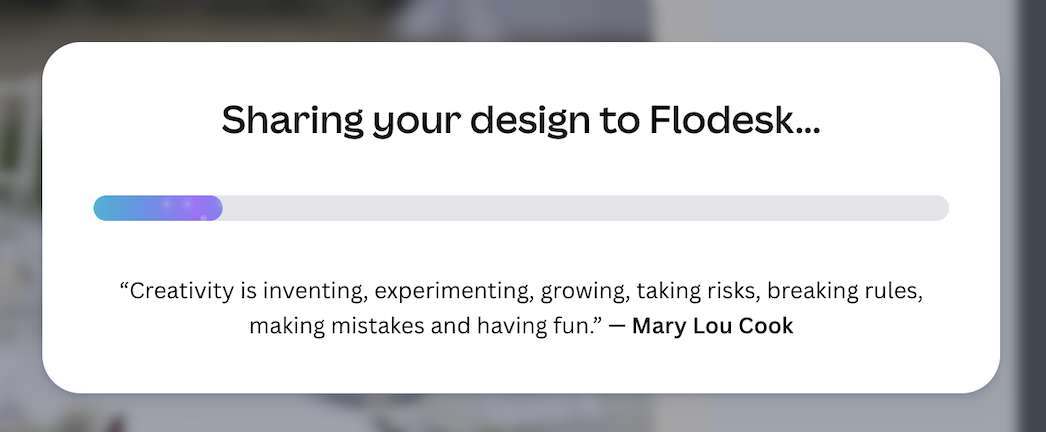Click the "Sharing your design to Flodesk..." heading
This screenshot has height=432, width=1046.
pyautogui.click(x=521, y=122)
